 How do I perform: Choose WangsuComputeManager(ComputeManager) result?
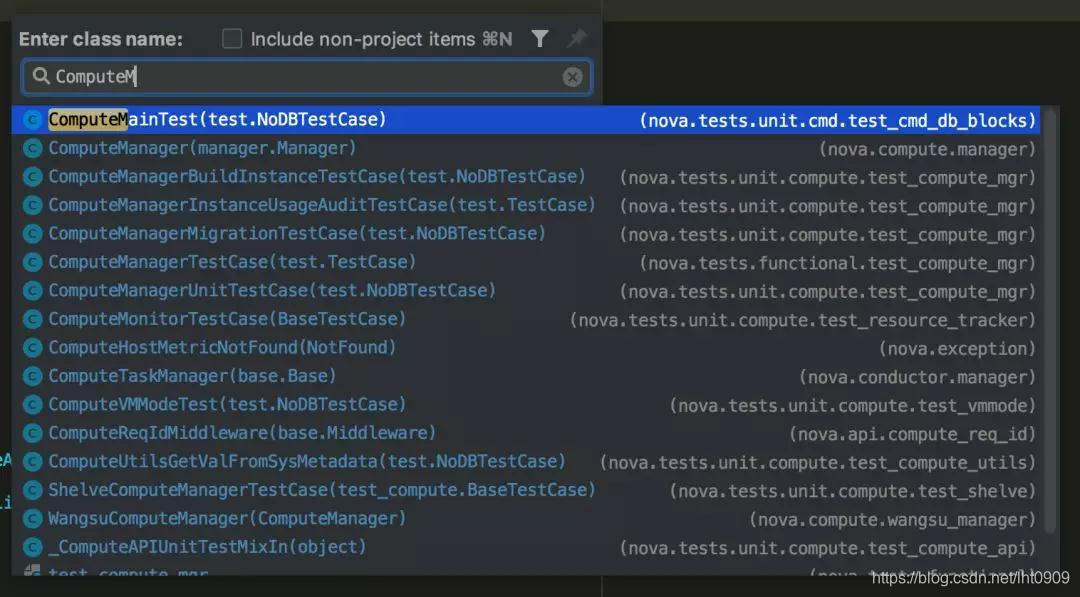[x=526, y=519]
